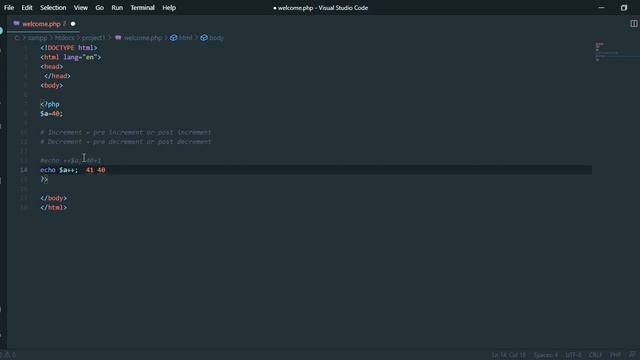Screen dimensions: 640x360
Task: Click the 'echo $a++;' code line
Action: [59, 170]
